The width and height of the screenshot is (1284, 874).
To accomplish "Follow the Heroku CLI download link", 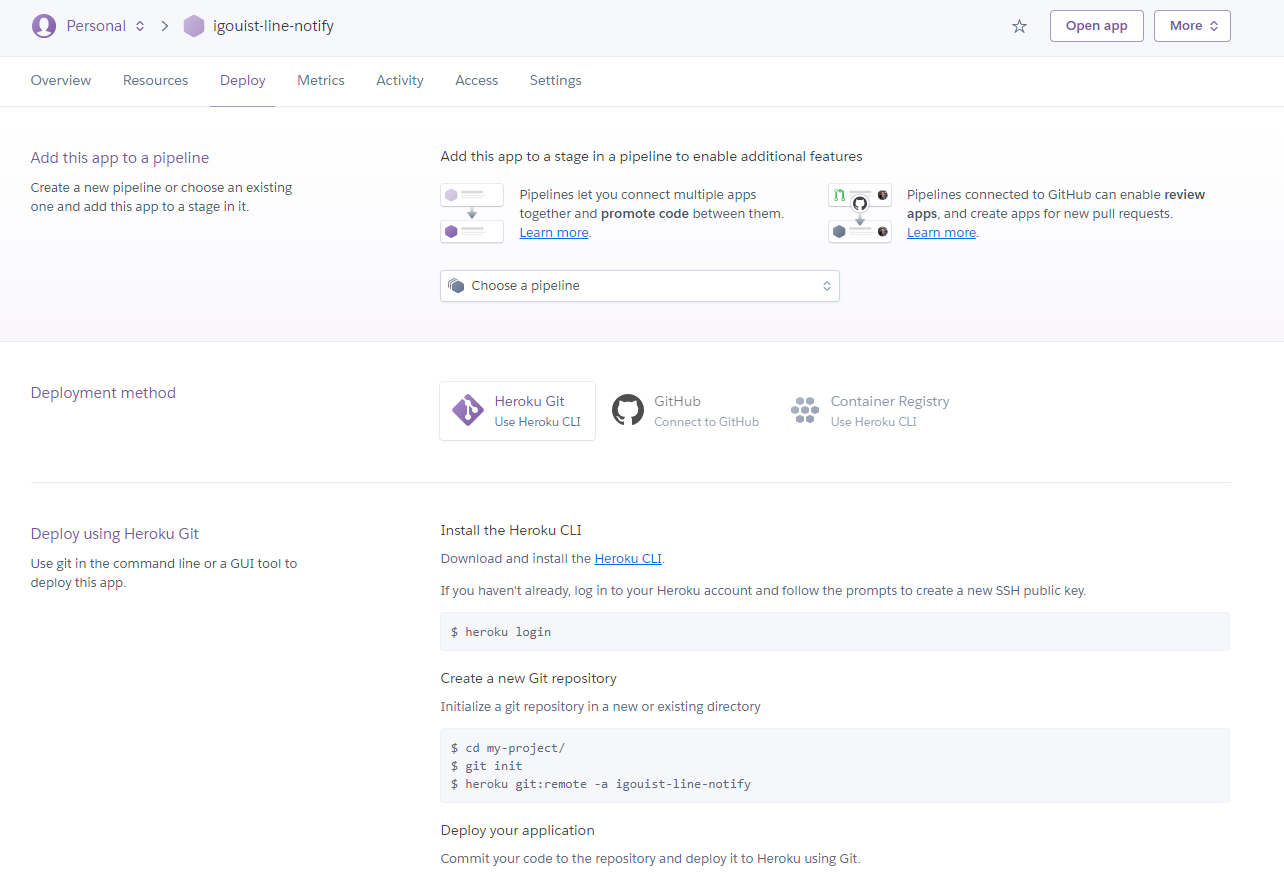I will coord(628,559).
